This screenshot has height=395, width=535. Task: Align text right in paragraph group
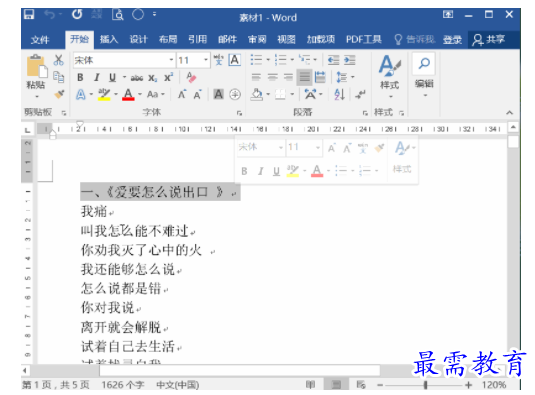pos(288,77)
